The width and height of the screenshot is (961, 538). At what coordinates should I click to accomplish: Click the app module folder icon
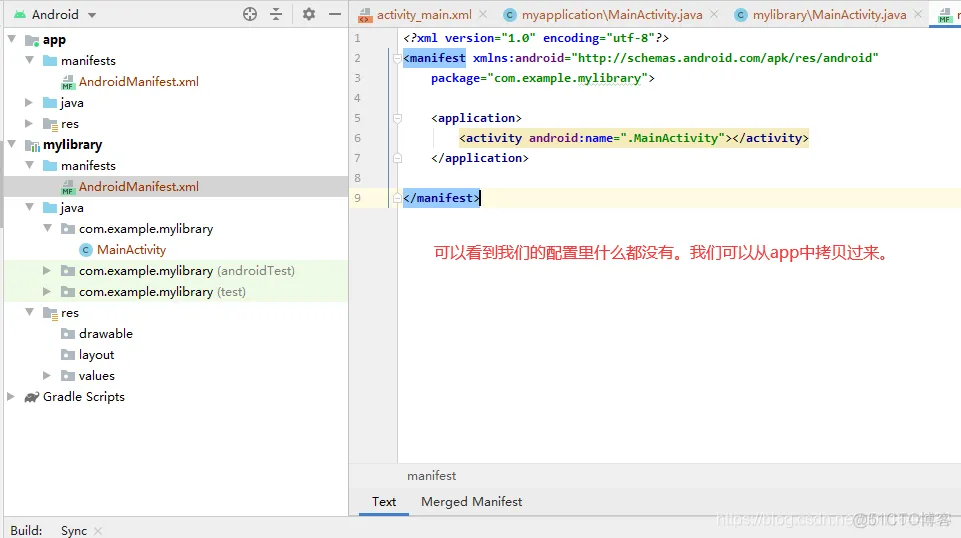tap(32, 40)
